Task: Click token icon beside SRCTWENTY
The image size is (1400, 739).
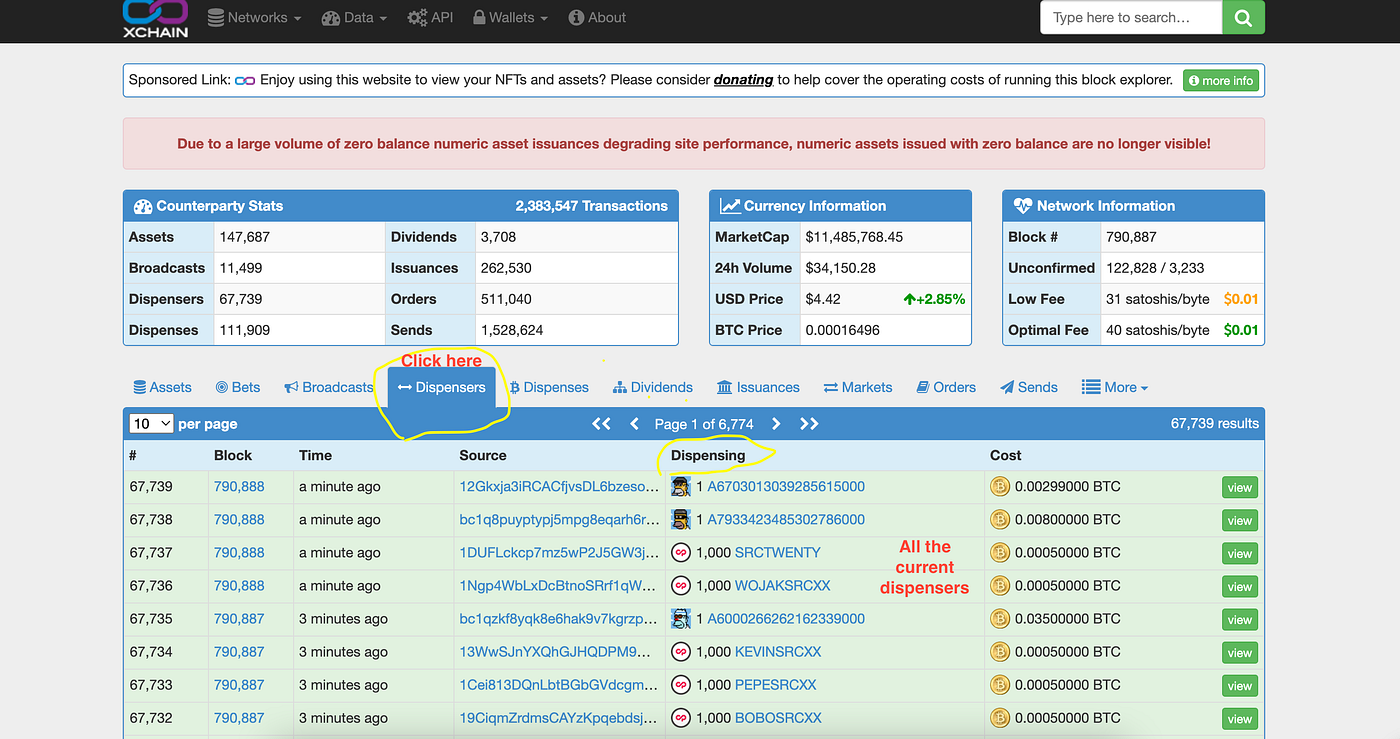Action: (681, 553)
